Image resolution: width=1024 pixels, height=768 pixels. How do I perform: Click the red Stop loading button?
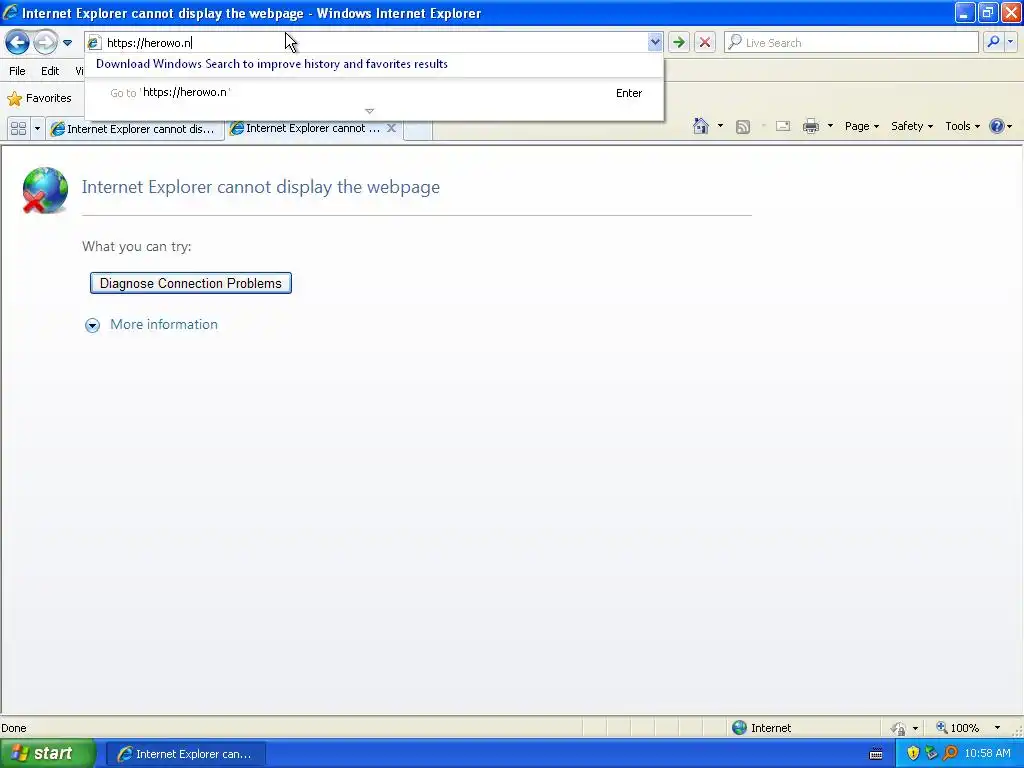tap(705, 43)
